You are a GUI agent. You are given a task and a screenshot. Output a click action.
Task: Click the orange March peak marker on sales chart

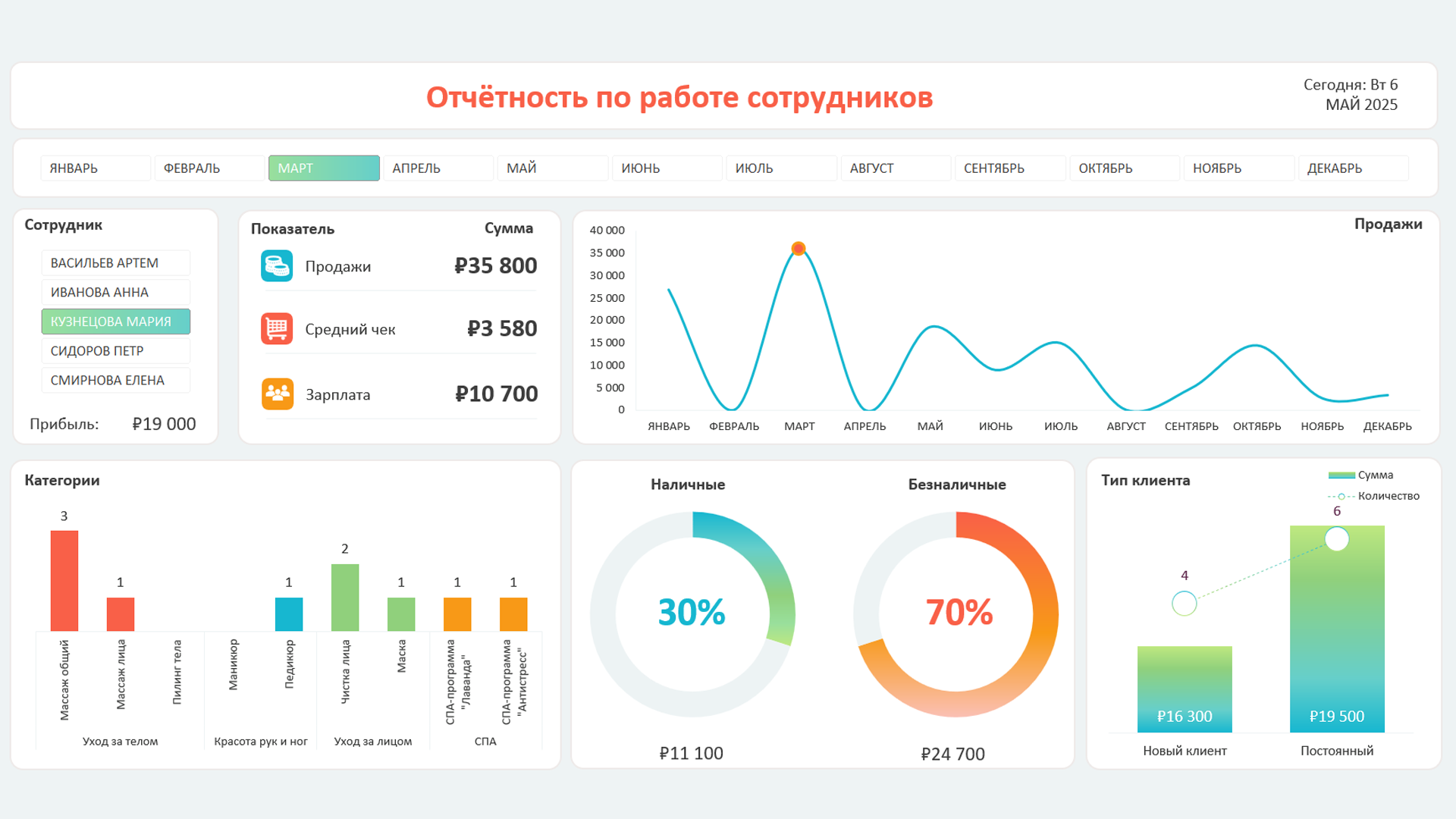[799, 248]
